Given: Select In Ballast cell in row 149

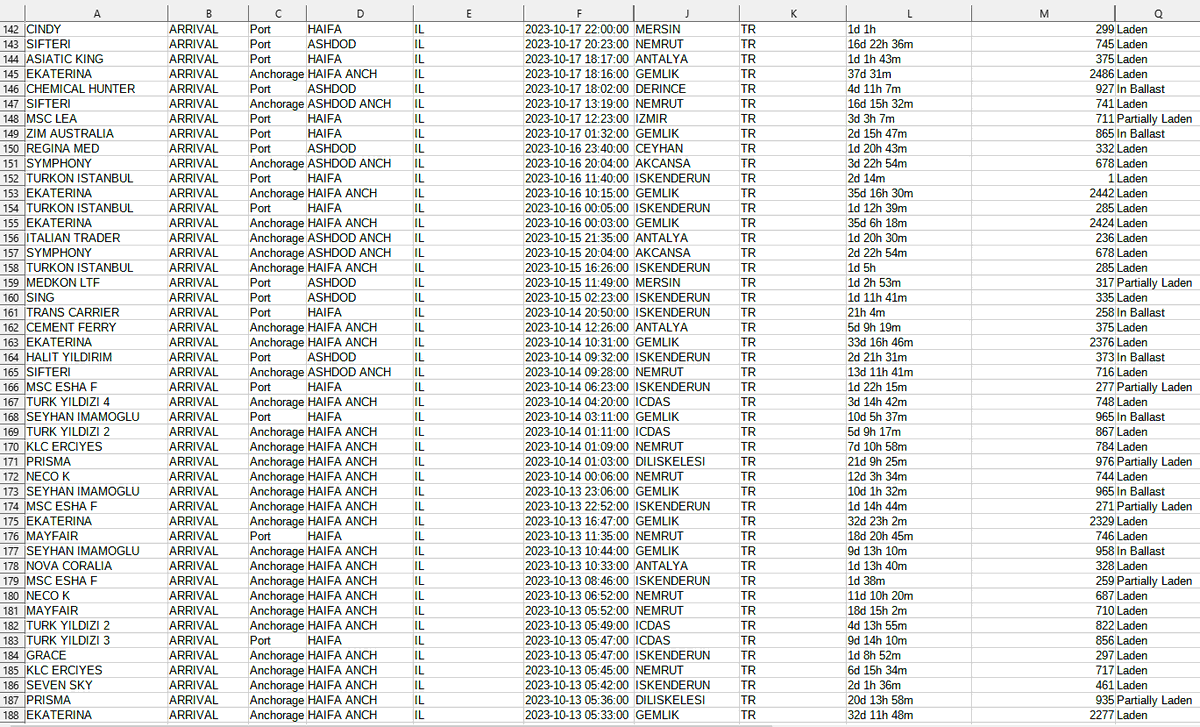Looking at the screenshot, I should 1157,133.
